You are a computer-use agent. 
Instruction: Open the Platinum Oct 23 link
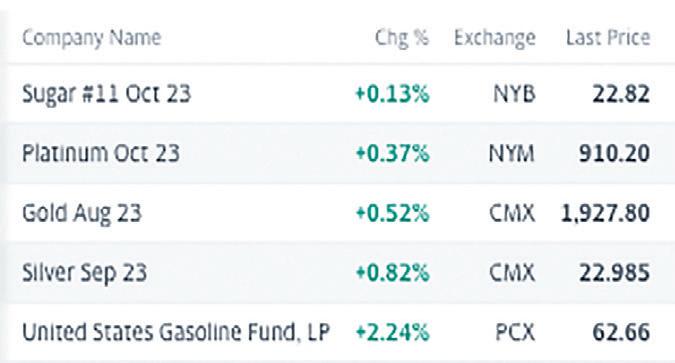[x=101, y=153]
